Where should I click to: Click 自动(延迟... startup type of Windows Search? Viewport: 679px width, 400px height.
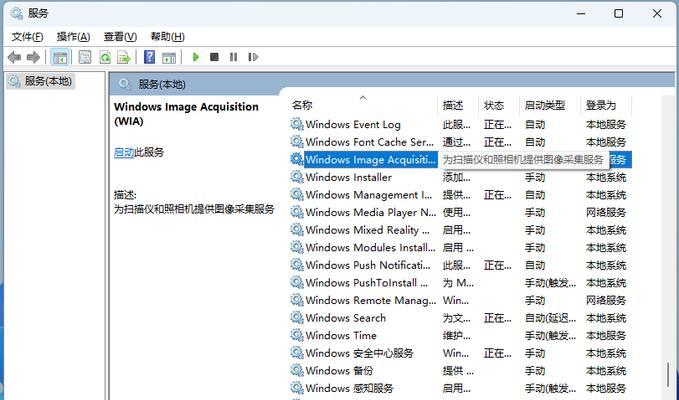[550, 318]
